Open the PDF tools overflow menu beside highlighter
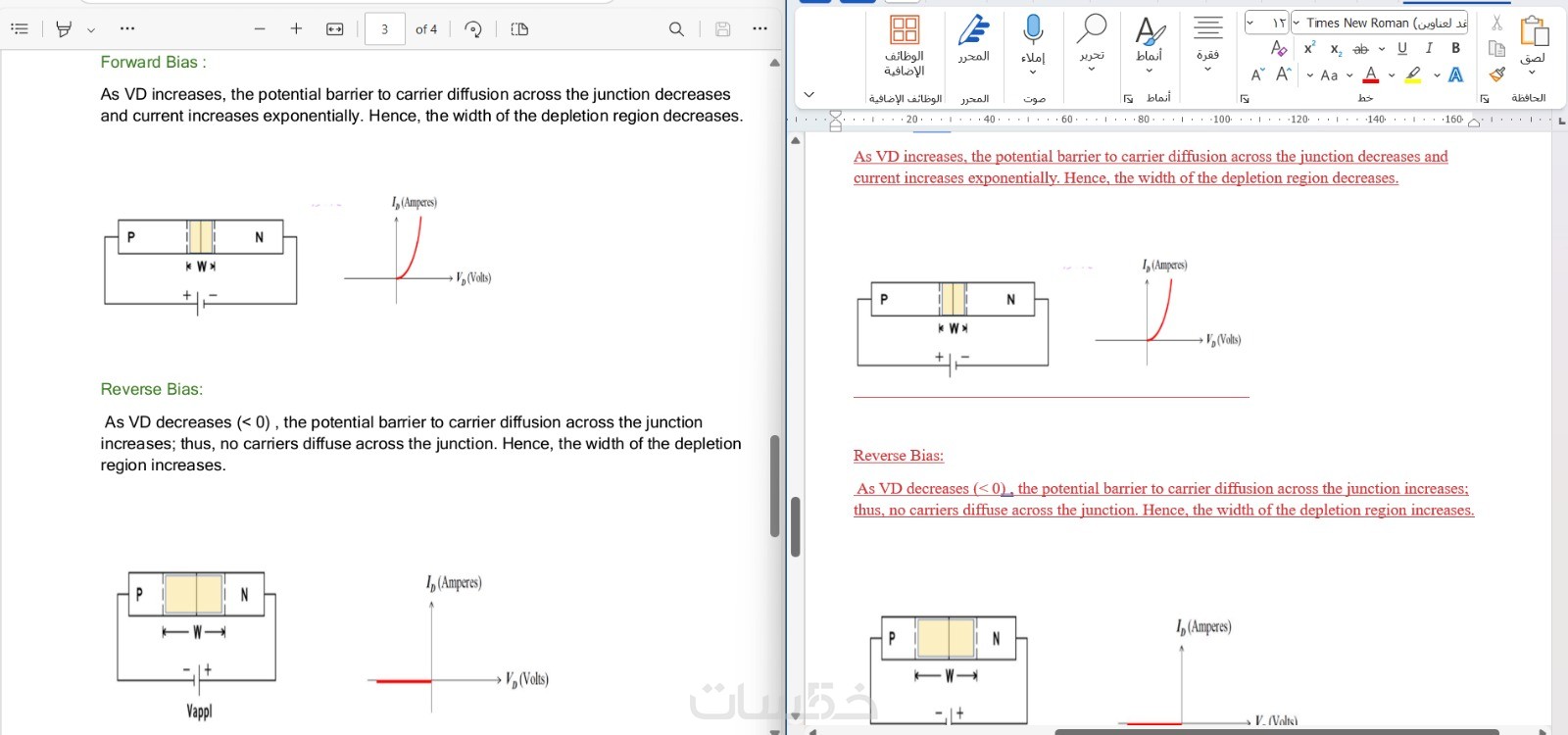Viewport: 1568px width, 735px height. [x=127, y=29]
